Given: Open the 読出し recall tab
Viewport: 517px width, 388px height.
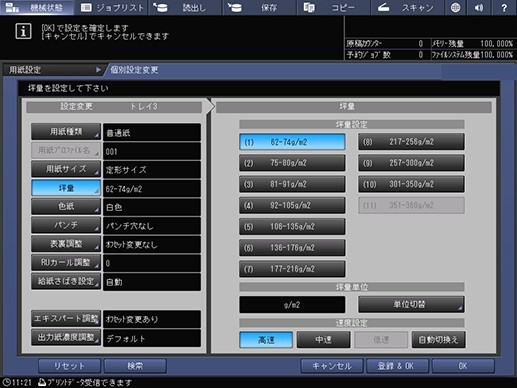Looking at the screenshot, I should [x=185, y=7].
